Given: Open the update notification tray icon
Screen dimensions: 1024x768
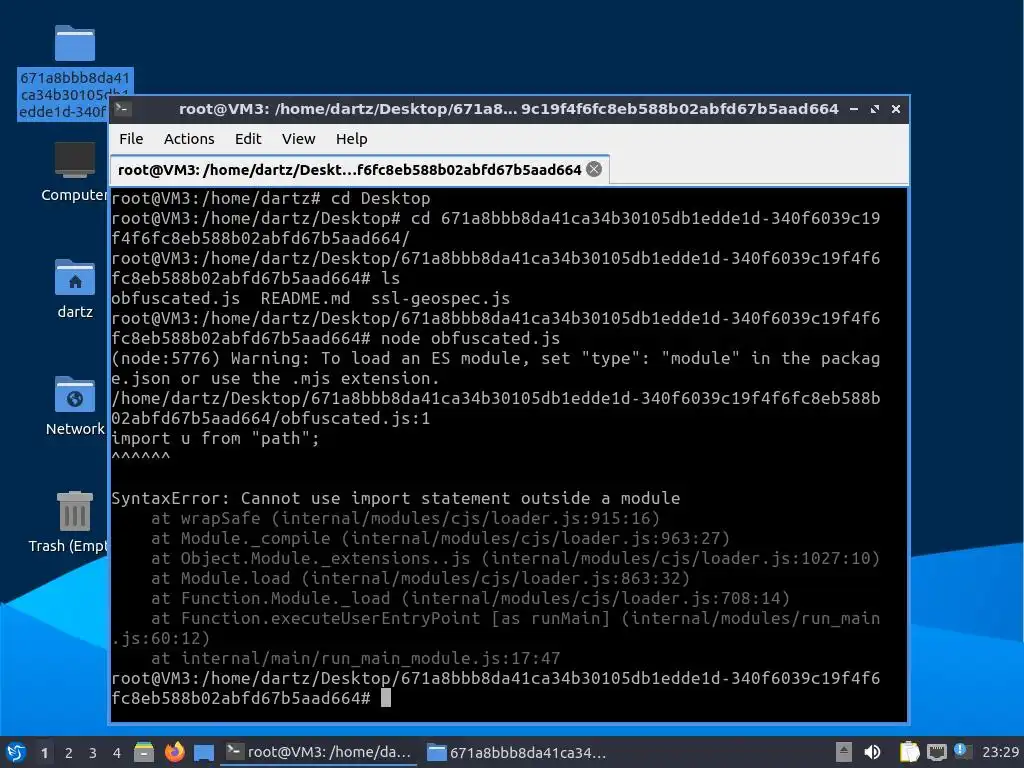Looking at the screenshot, I should [962, 751].
